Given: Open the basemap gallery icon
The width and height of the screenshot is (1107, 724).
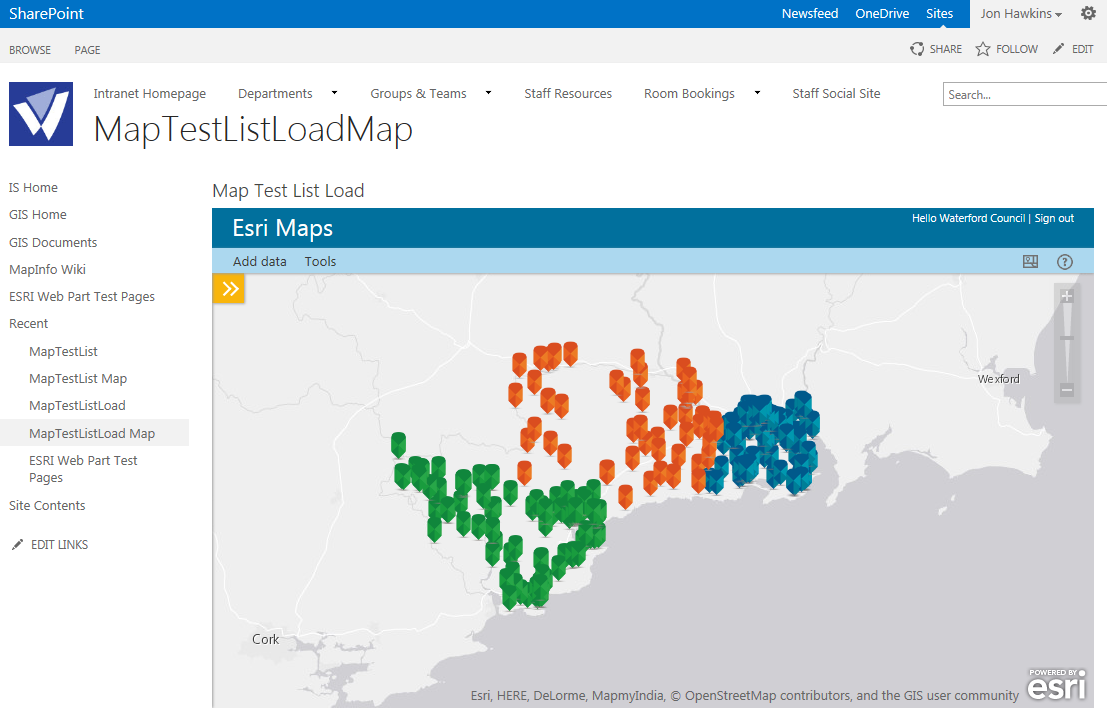Looking at the screenshot, I should (x=1030, y=262).
